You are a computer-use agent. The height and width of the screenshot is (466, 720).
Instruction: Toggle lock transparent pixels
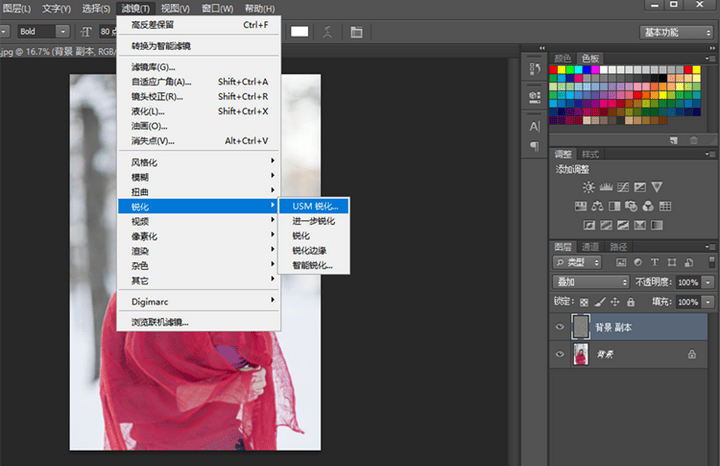tap(584, 302)
